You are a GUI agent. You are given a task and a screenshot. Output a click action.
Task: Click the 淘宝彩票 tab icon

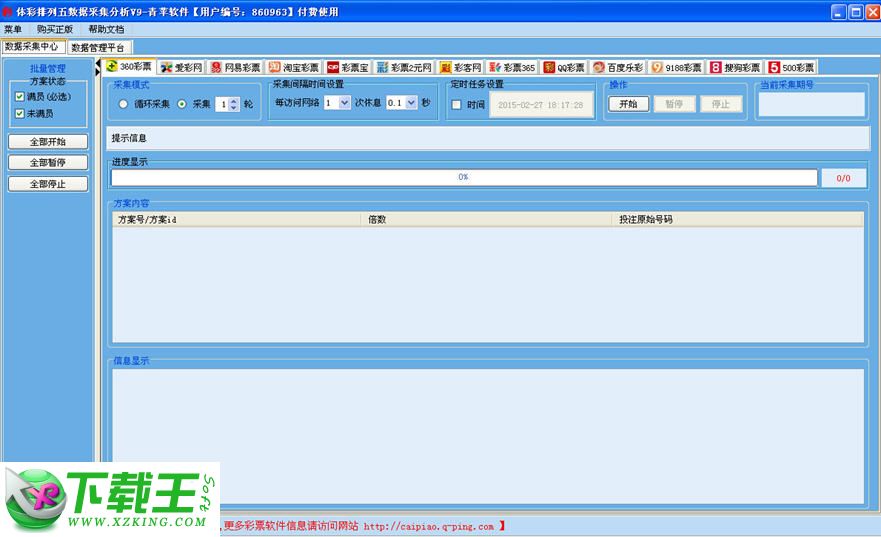(x=274, y=67)
